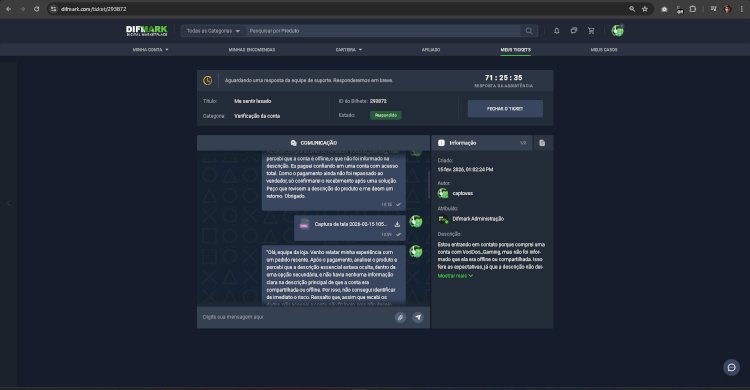The height and width of the screenshot is (390, 750).
Task: Open Todas as Categorias dropdown
Action: pyautogui.click(x=213, y=31)
